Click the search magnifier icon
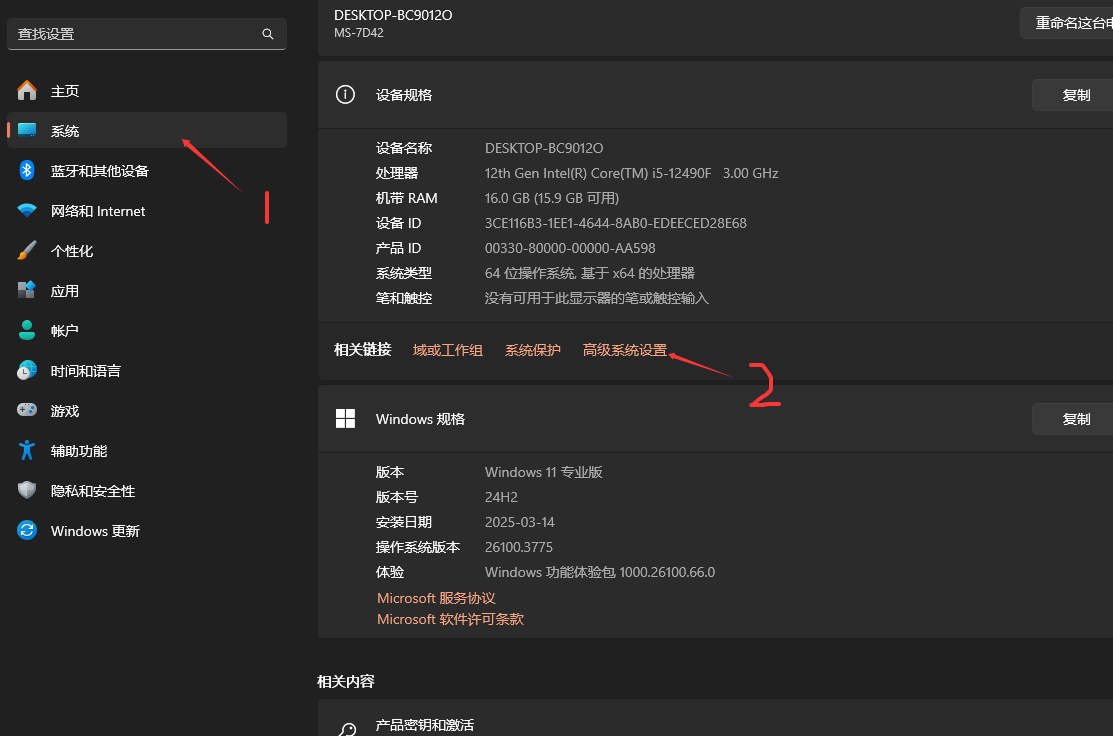Screen dimensions: 1113x736 point(267,33)
